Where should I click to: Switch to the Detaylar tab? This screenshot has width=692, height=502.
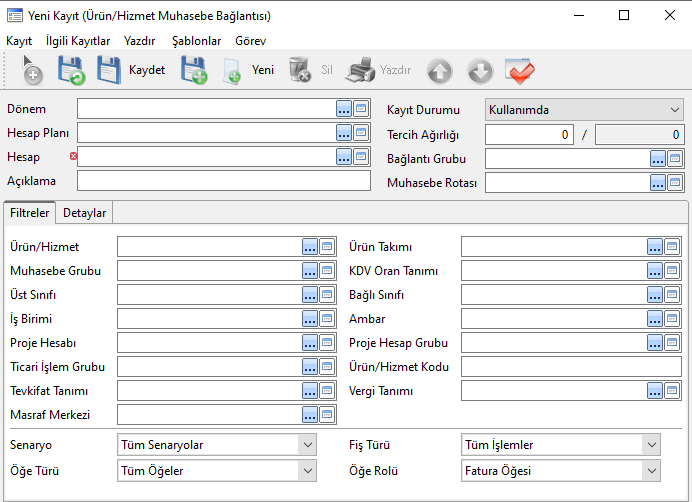coord(85,212)
